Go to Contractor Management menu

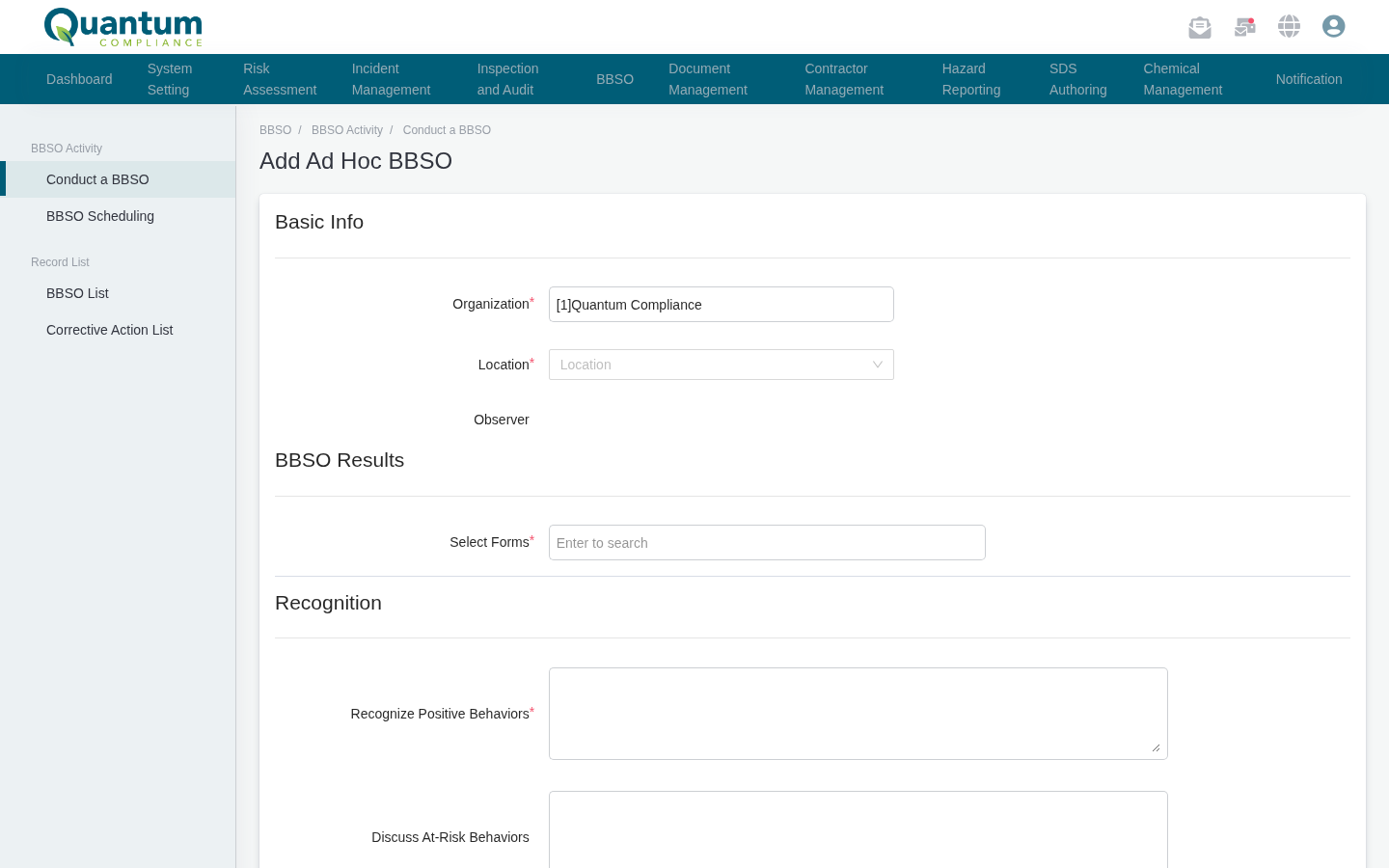[x=844, y=79]
